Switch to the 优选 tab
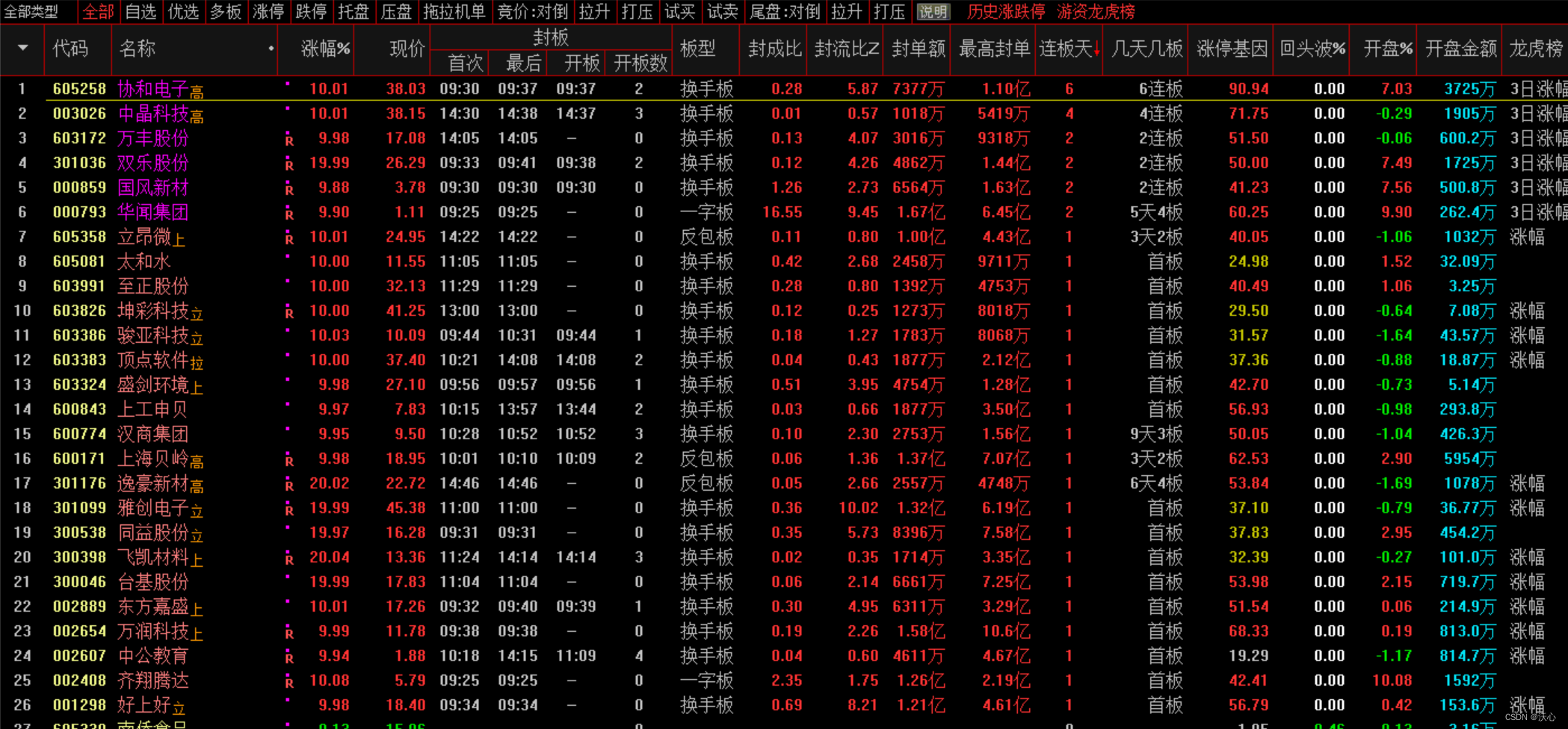The width and height of the screenshot is (1568, 729). (x=183, y=11)
